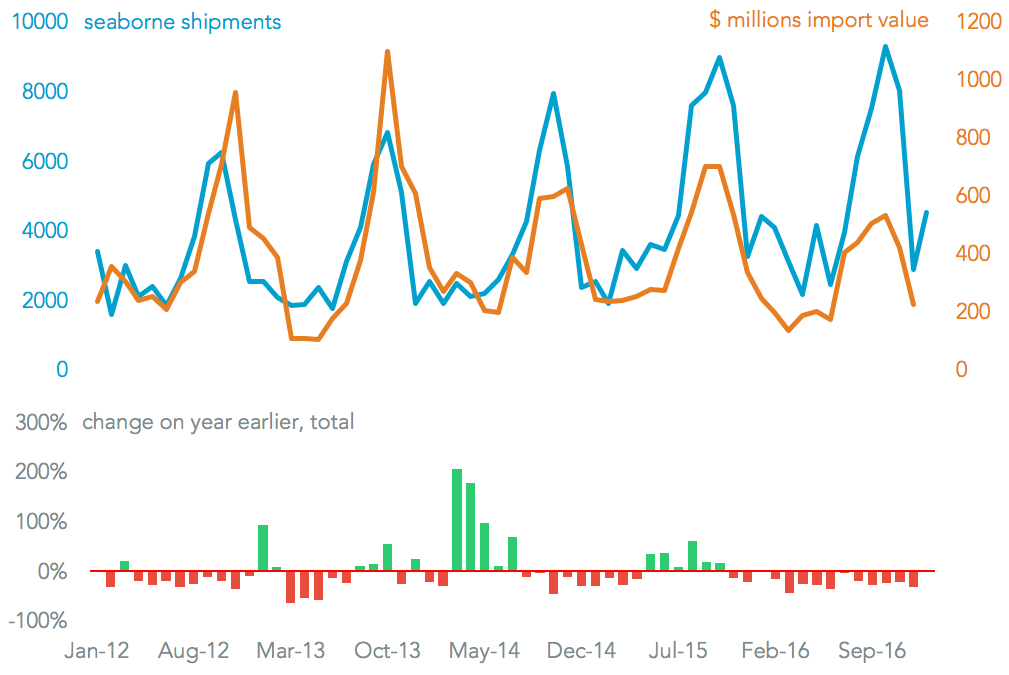Click the Jul-15 x-axis label
The height and width of the screenshot is (675, 1009).
[678, 651]
